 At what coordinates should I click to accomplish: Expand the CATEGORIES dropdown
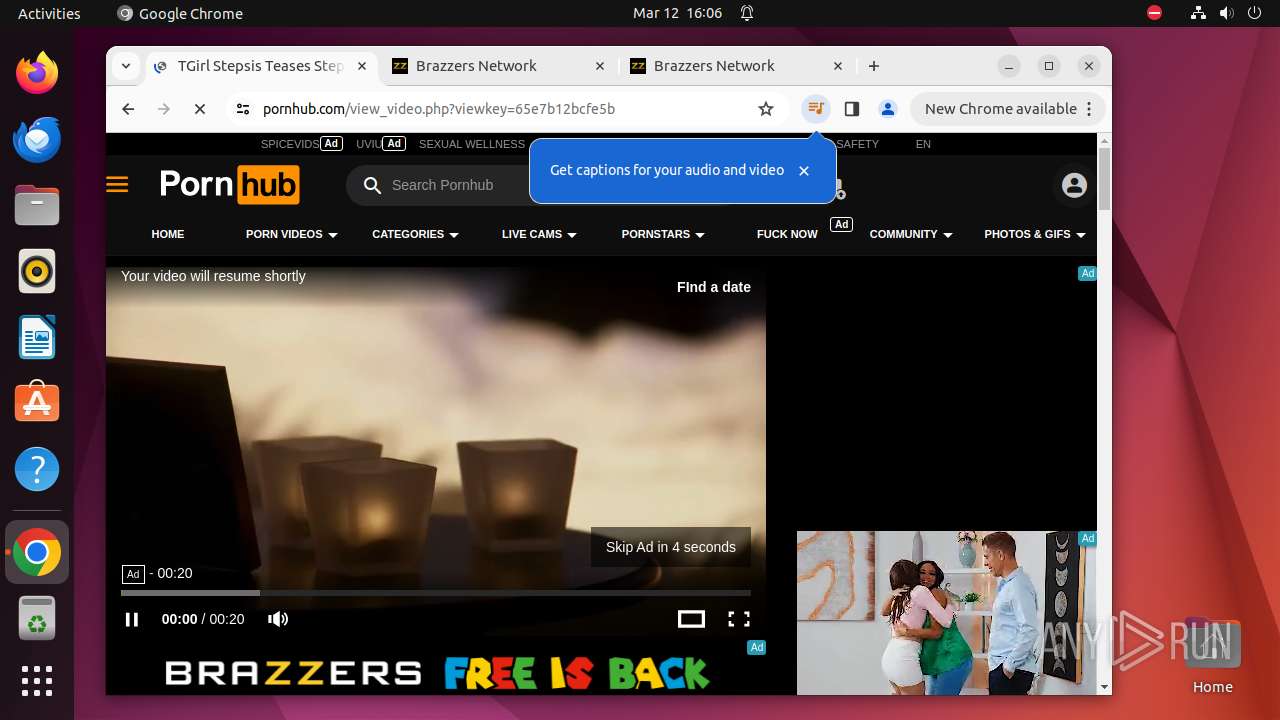[x=415, y=234]
